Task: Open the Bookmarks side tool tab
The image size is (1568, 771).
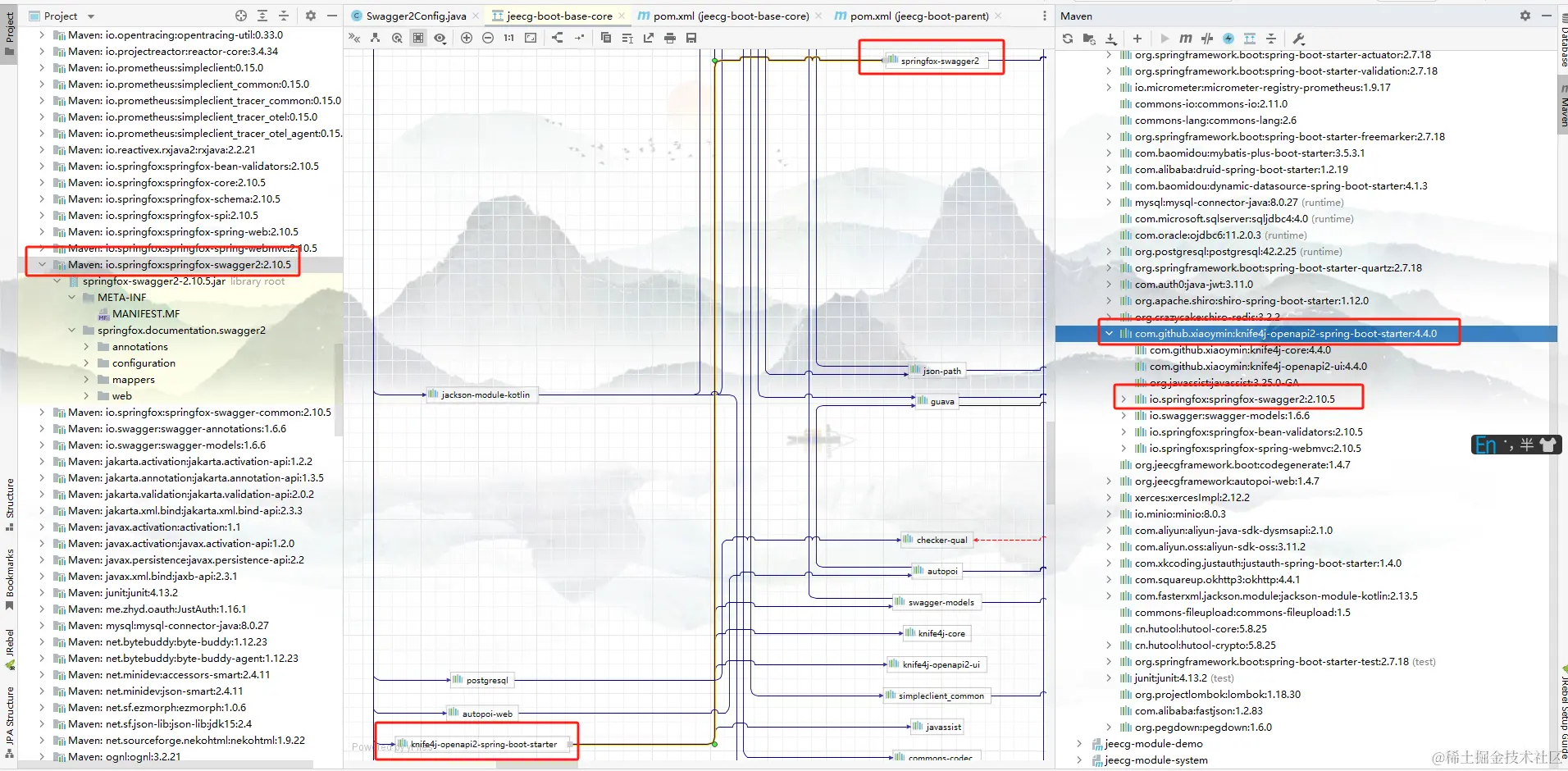Action: 10,579
